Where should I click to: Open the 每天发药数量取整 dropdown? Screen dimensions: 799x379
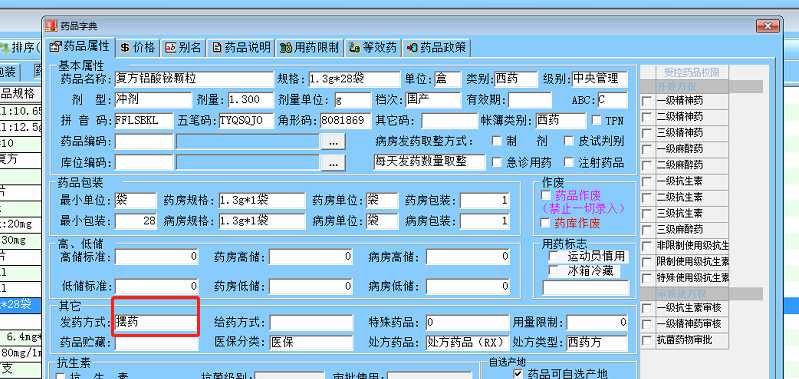[x=429, y=162]
